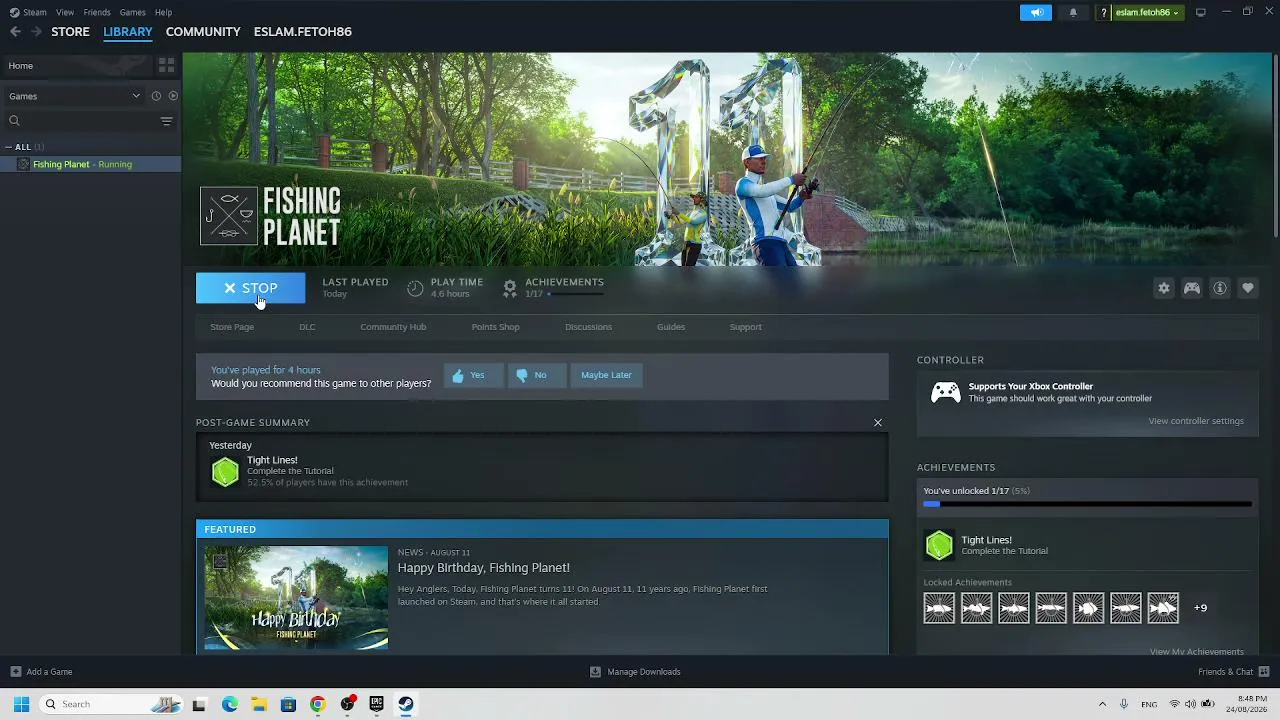Select Maybe Later on the recommendation prompt
This screenshot has width=1280, height=720.
(606, 375)
